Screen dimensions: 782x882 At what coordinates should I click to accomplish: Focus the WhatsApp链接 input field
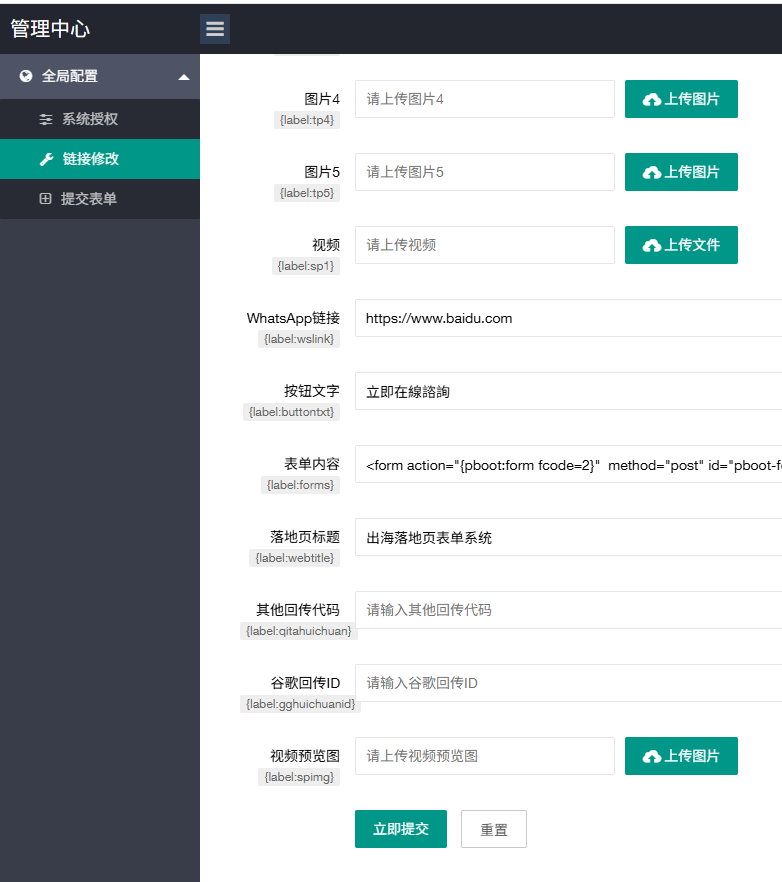[x=568, y=318]
